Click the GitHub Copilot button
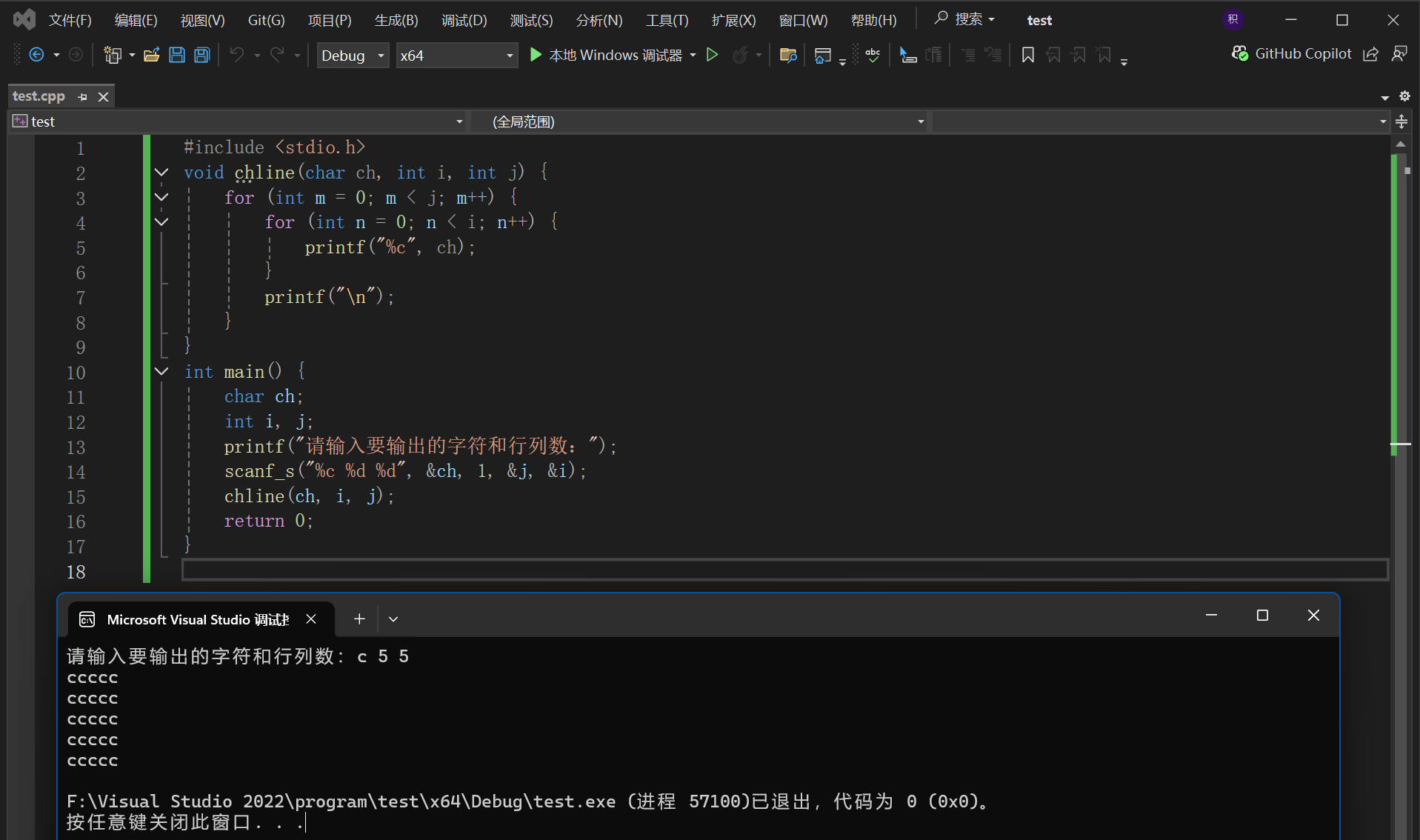Screen dimensions: 1420x840 1292,54
